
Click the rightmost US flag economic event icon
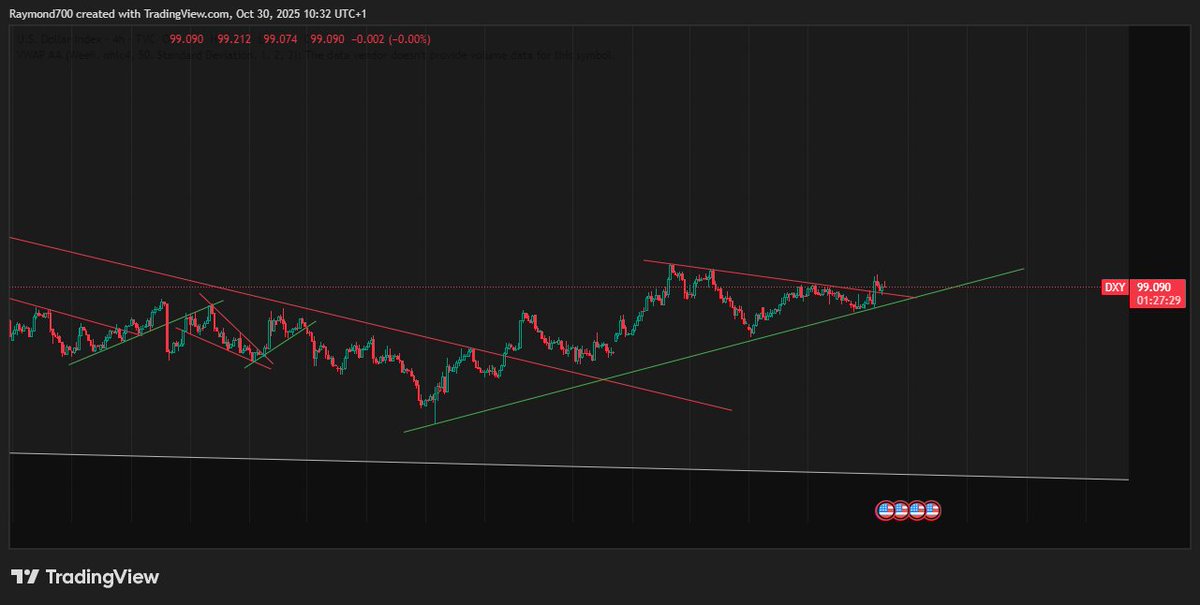tap(932, 511)
